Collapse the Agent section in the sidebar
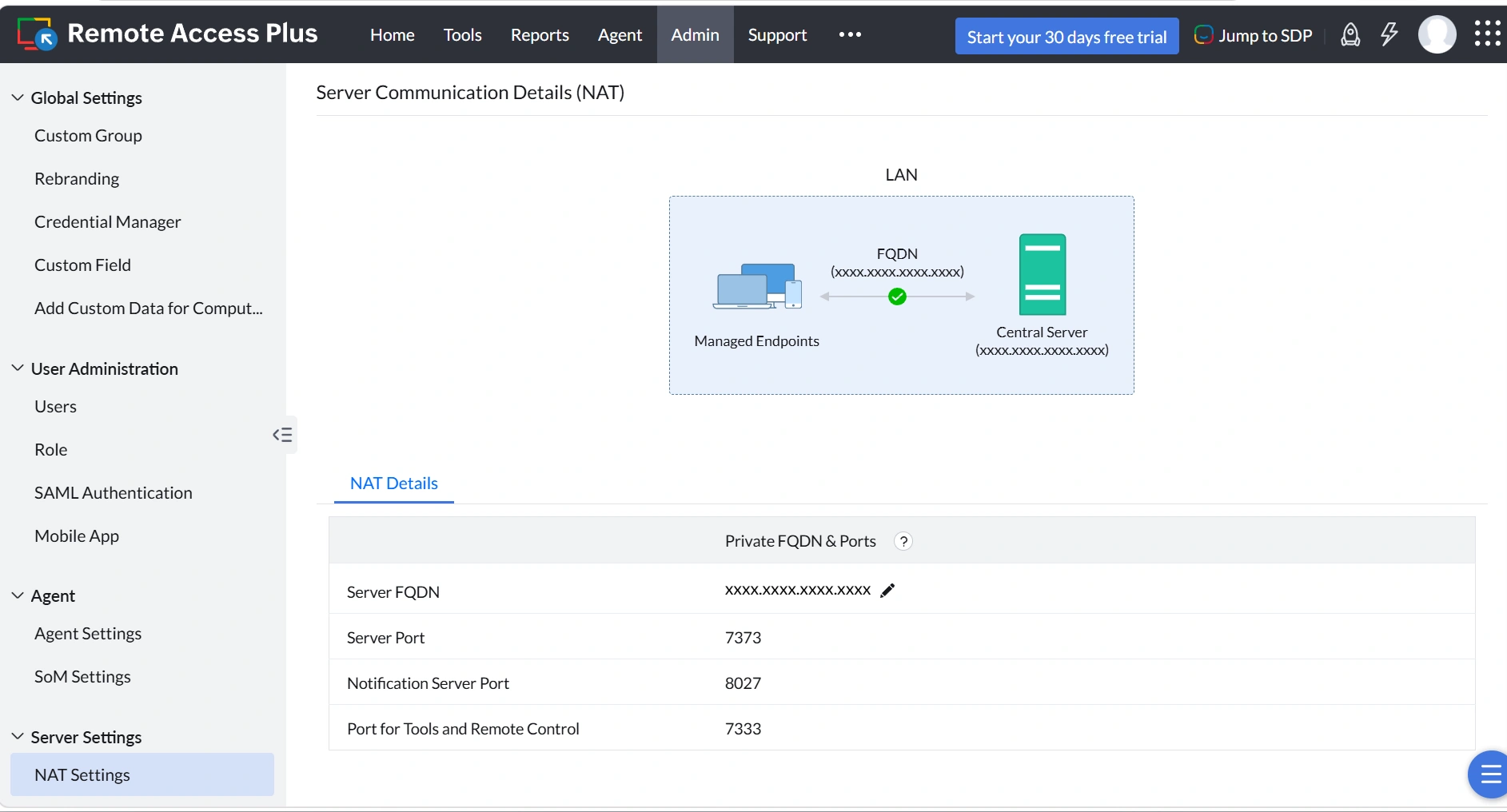The height and width of the screenshot is (812, 1507). (x=18, y=595)
